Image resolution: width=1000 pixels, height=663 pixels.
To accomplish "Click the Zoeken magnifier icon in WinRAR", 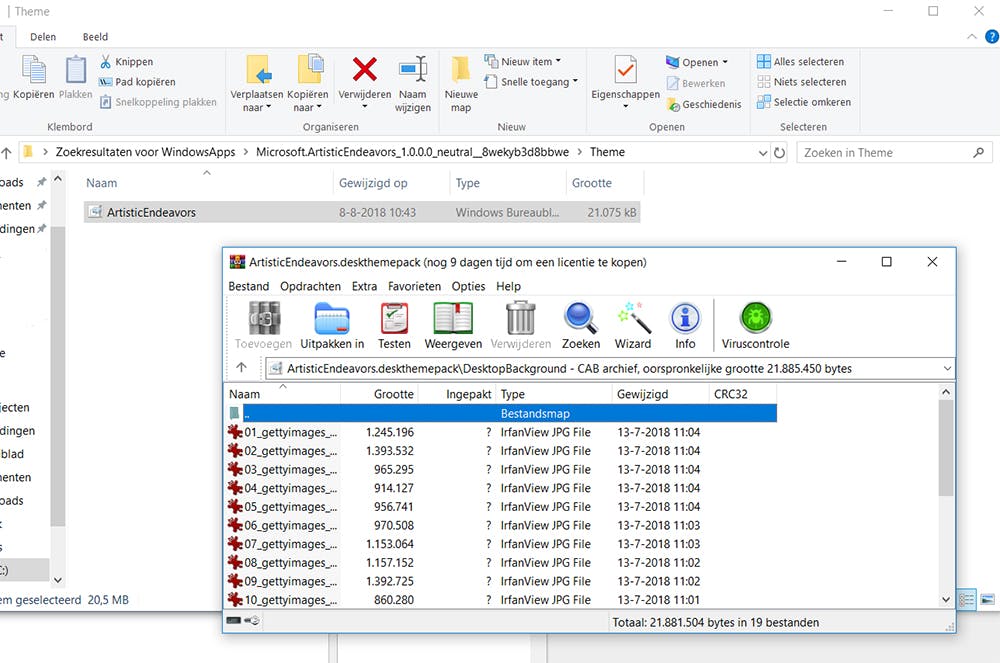I will (x=581, y=322).
